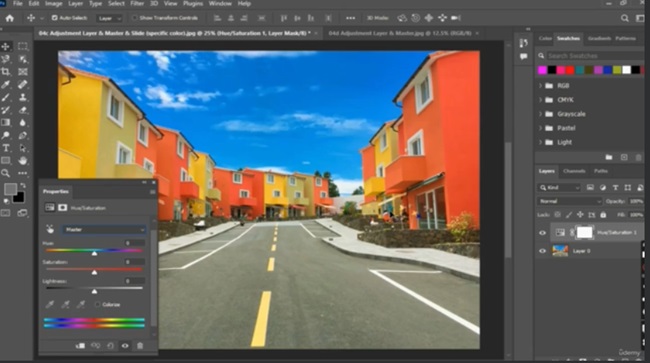Toggle Lock all layer icon
The width and height of the screenshot is (650, 363).
(x=603, y=215)
